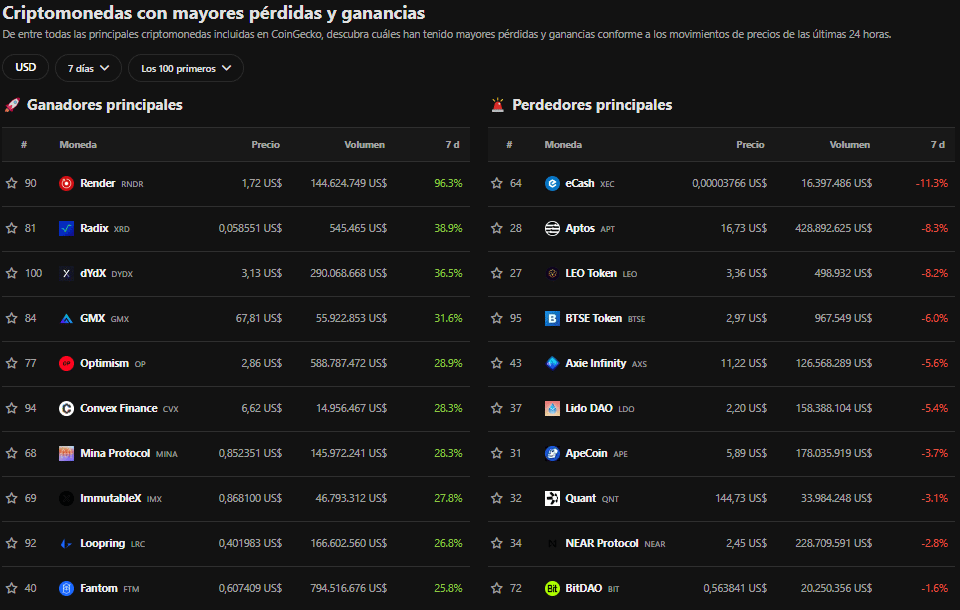Click Fantom's 794.516.676 US$ volume

click(348, 589)
